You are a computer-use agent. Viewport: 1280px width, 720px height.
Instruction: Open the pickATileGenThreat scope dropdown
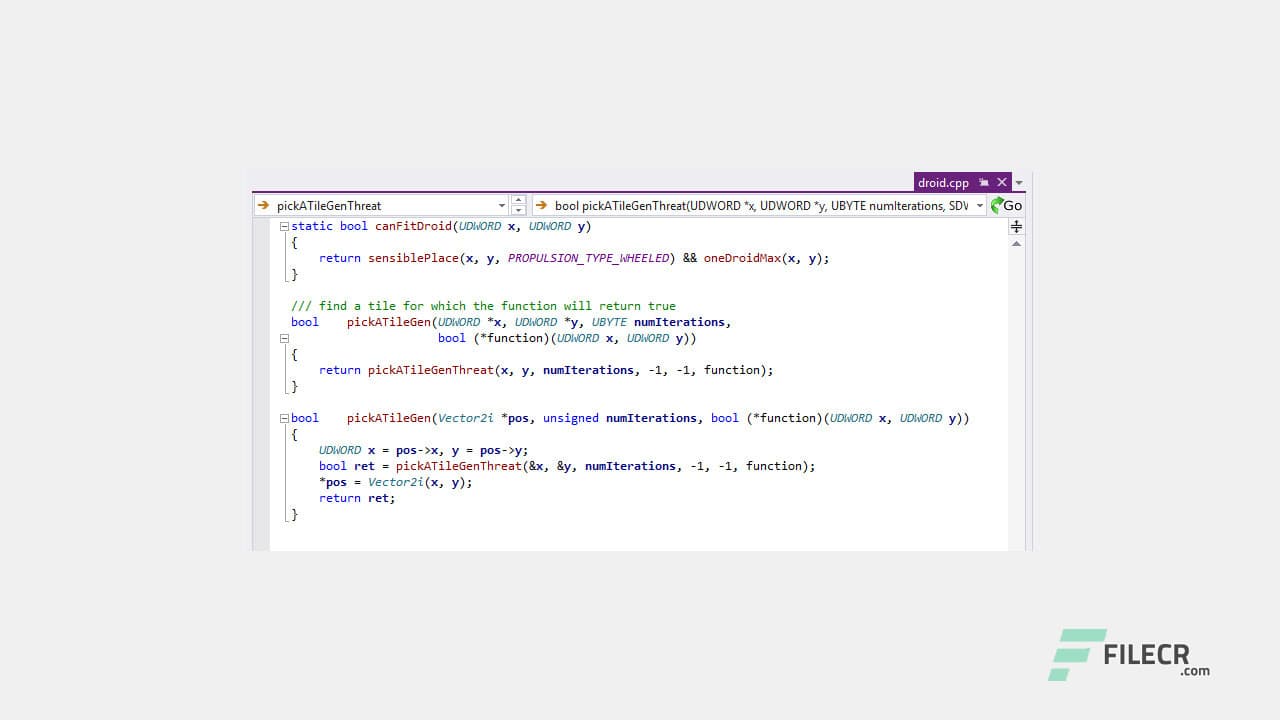(x=501, y=205)
